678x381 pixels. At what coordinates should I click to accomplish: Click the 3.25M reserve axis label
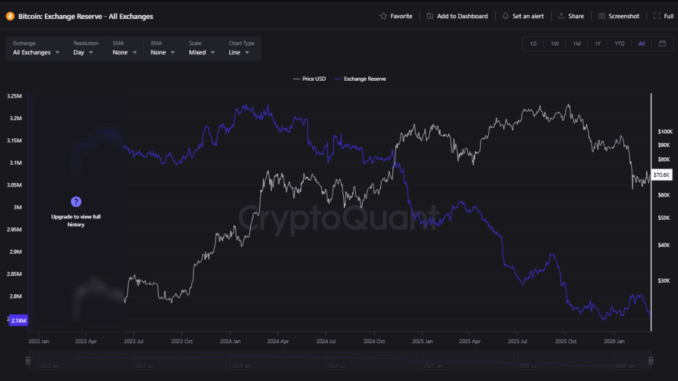(14, 96)
